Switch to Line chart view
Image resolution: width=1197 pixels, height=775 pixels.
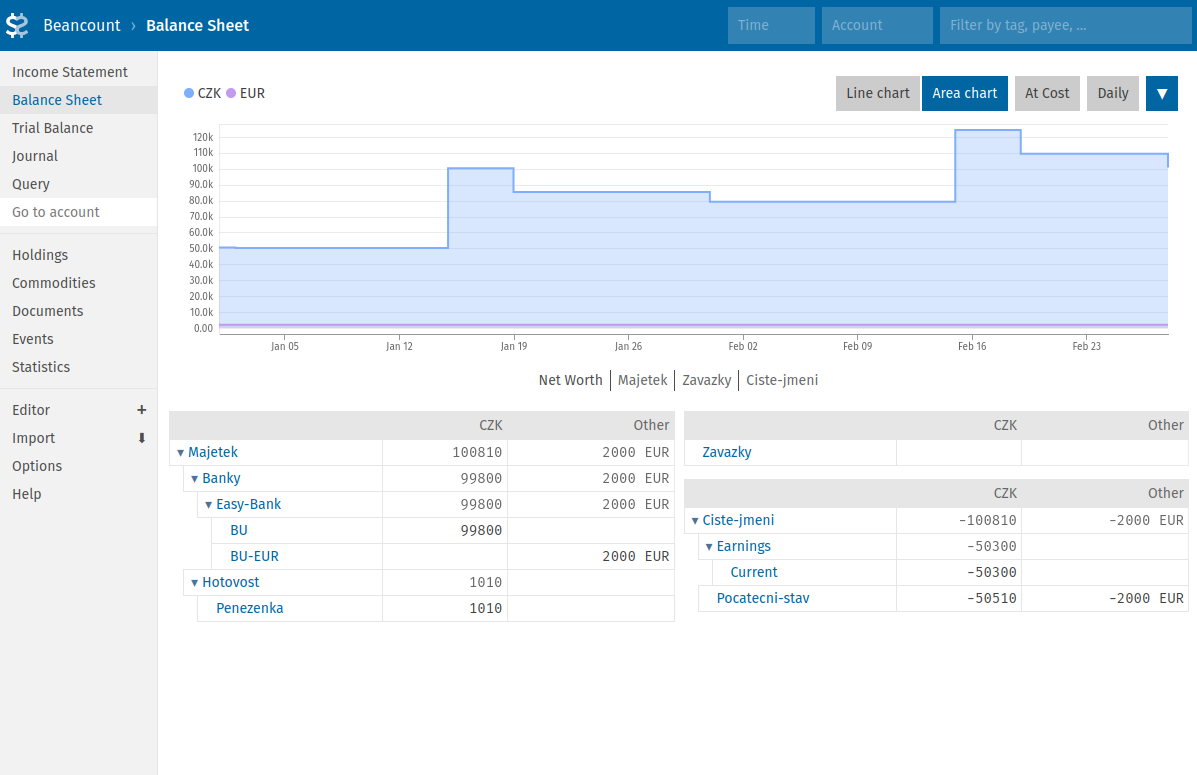[877, 93]
